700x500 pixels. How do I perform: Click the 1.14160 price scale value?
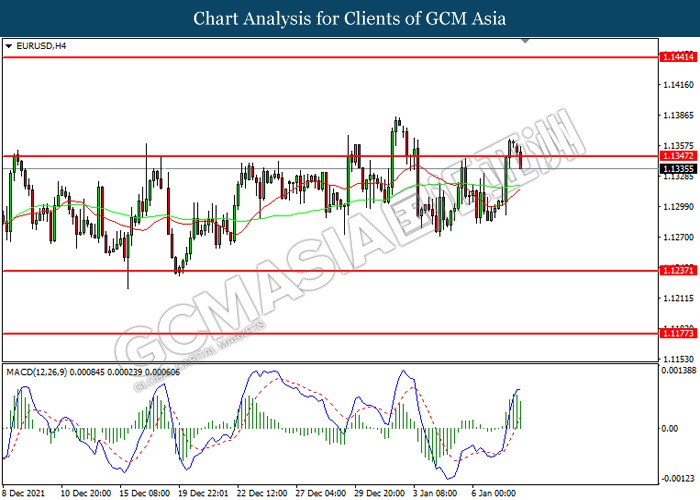point(679,84)
